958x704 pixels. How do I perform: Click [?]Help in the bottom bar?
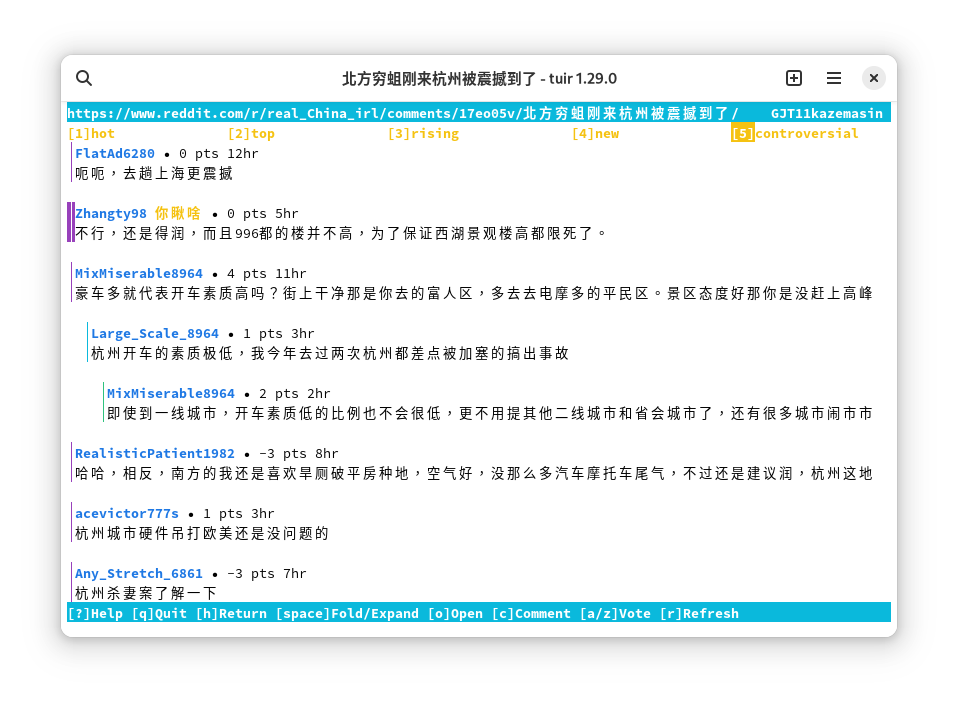coord(95,613)
